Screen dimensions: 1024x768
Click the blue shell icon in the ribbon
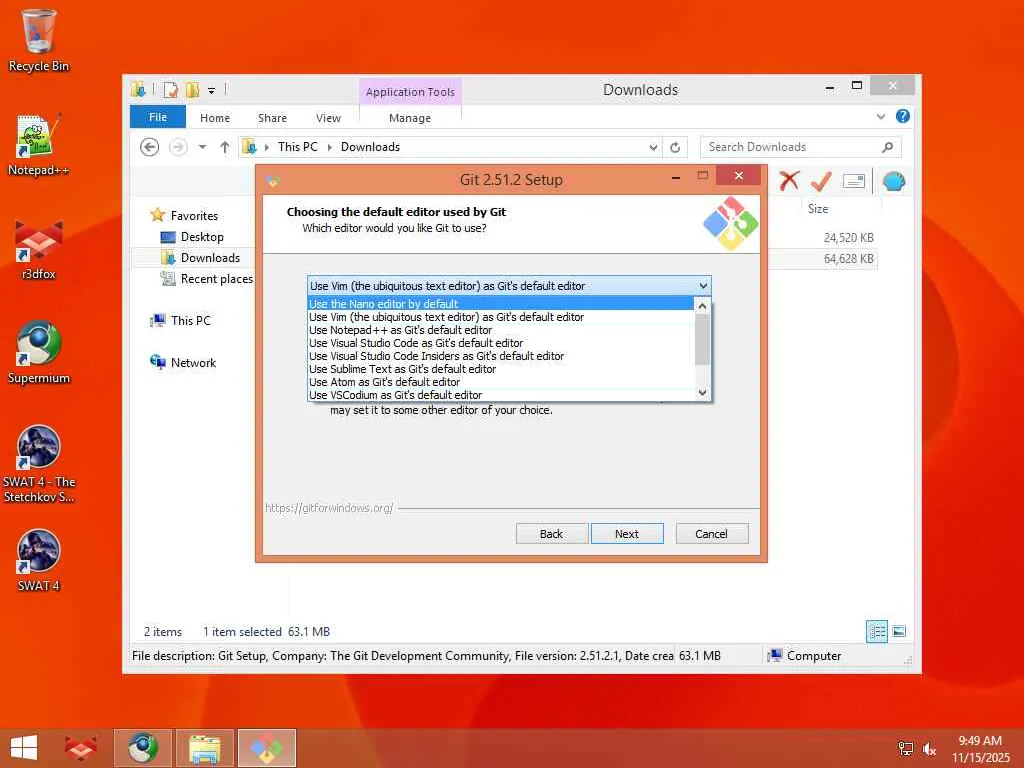(x=893, y=181)
